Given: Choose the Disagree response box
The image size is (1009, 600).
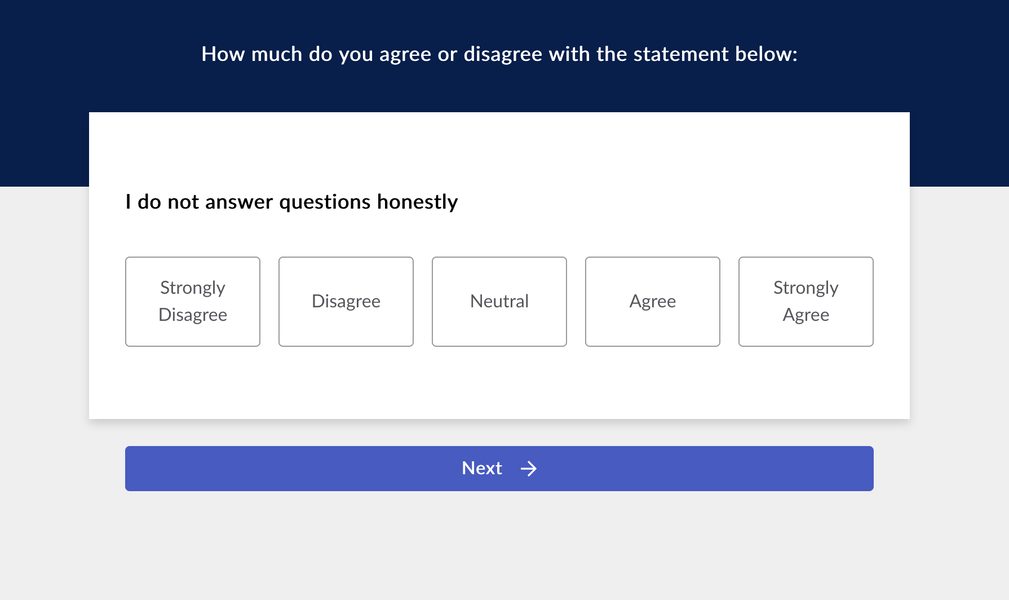Looking at the screenshot, I should tap(346, 301).
